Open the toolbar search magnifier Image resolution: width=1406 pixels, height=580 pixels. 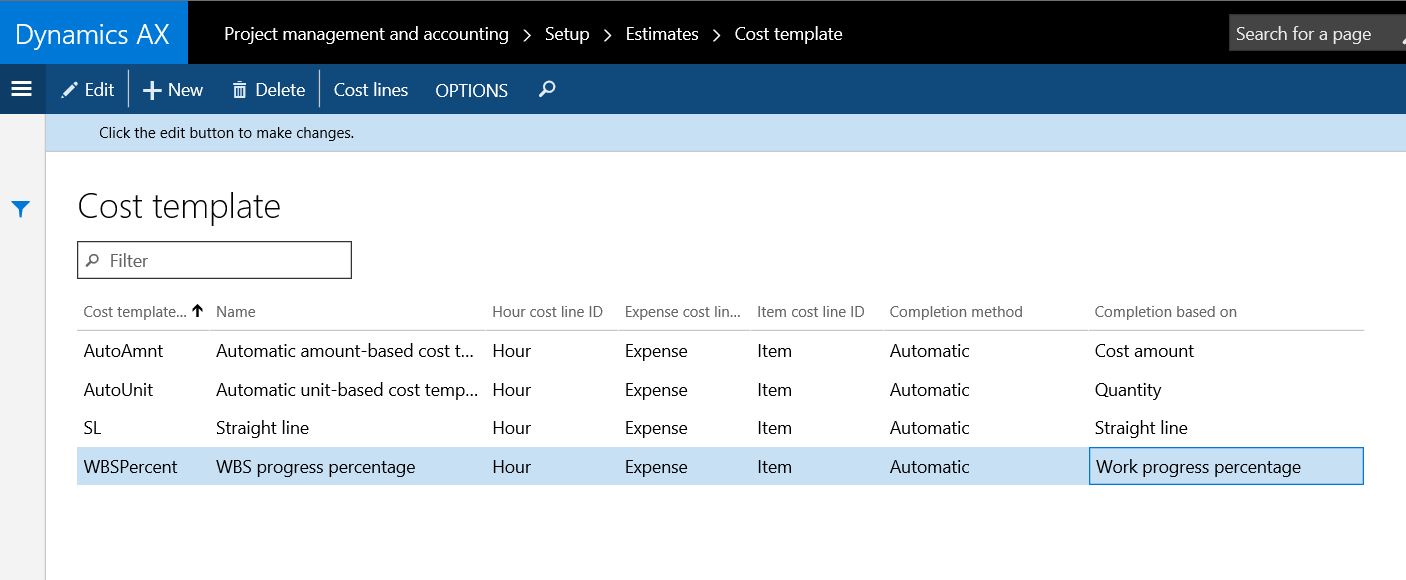(545, 89)
